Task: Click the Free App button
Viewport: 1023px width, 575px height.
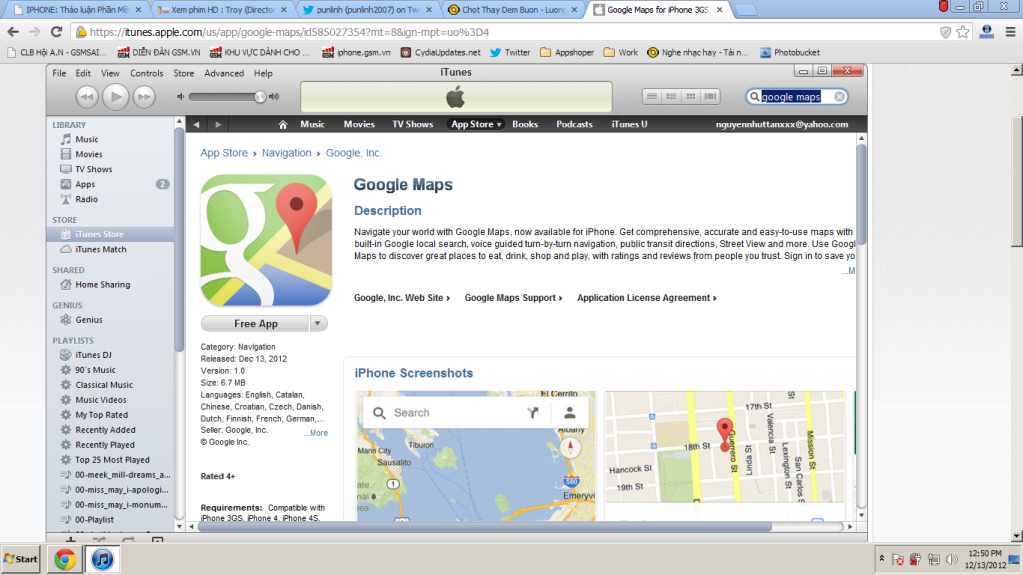Action: pyautogui.click(x=256, y=324)
